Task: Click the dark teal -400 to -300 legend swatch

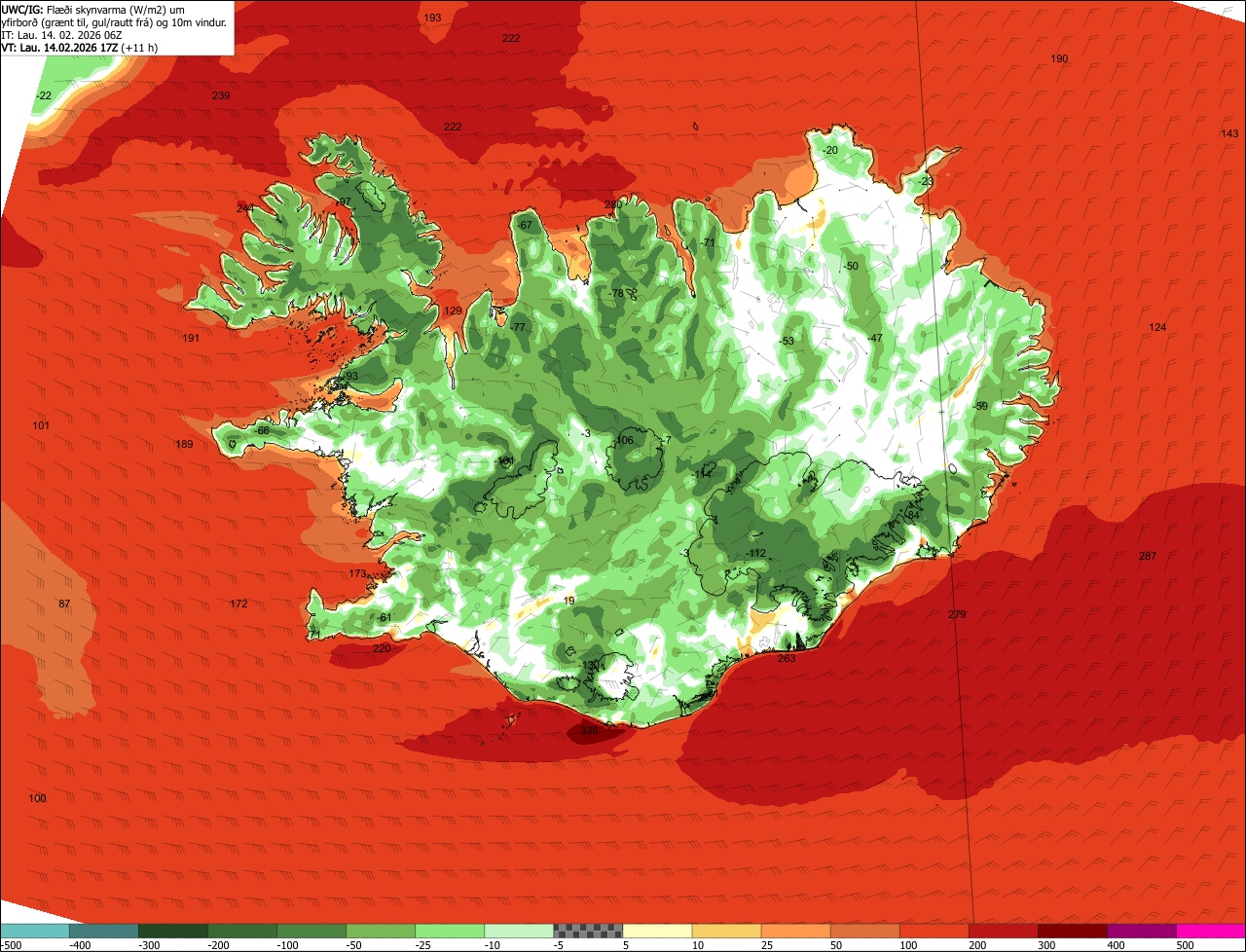Action: 103,931
